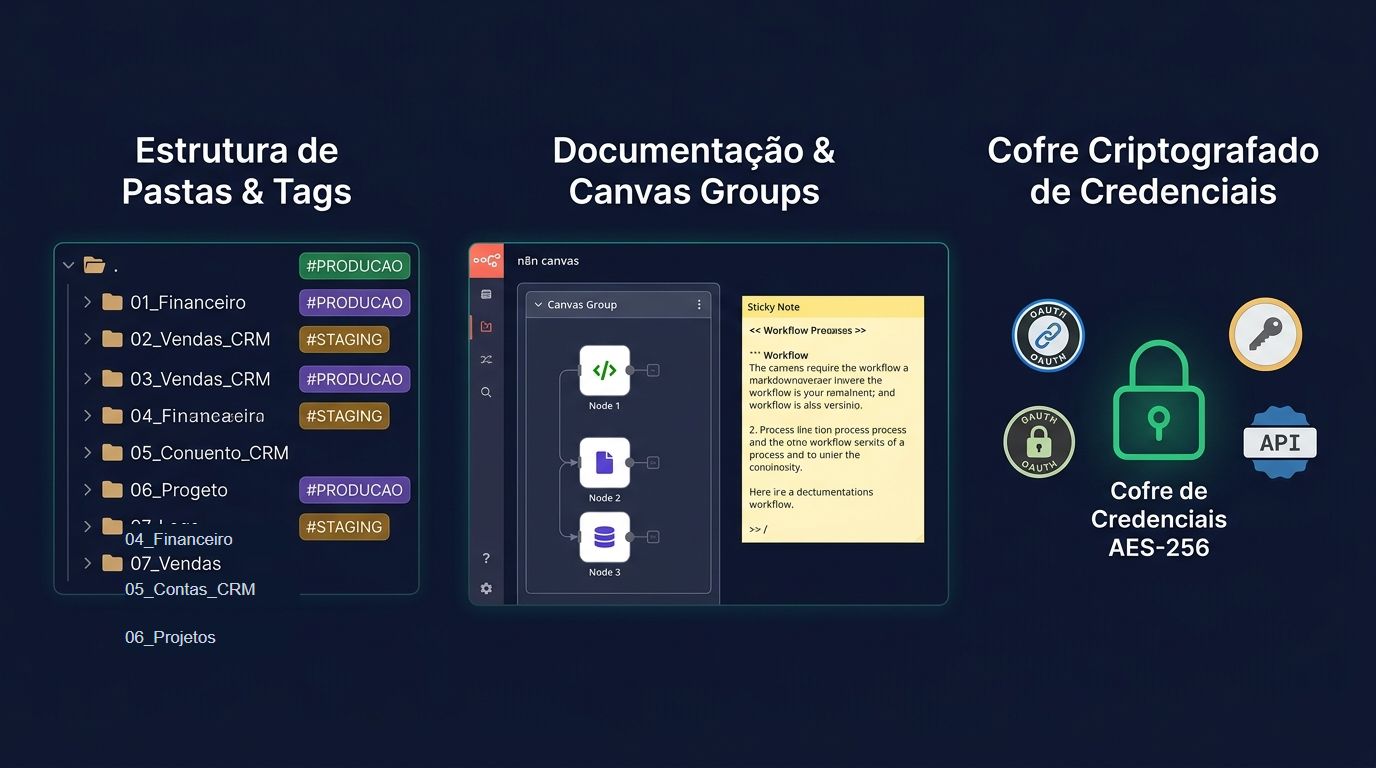Click the shuffle arrows icon in the sidebar
1376x768 pixels.
486,359
